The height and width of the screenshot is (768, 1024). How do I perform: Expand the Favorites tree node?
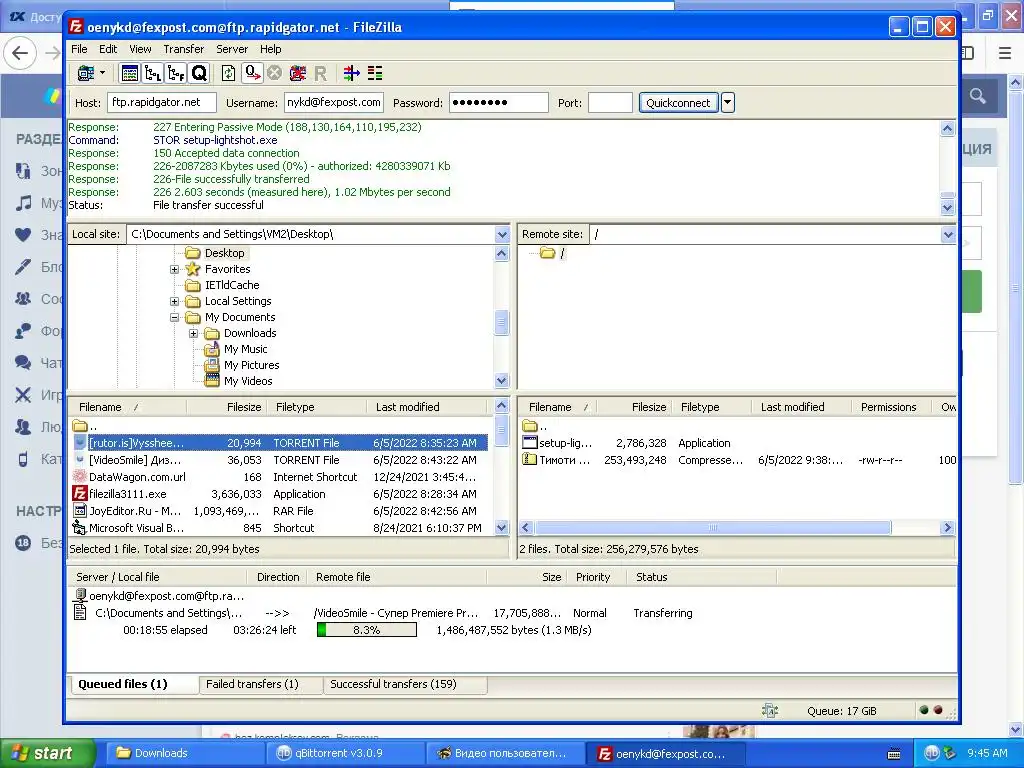tap(174, 269)
